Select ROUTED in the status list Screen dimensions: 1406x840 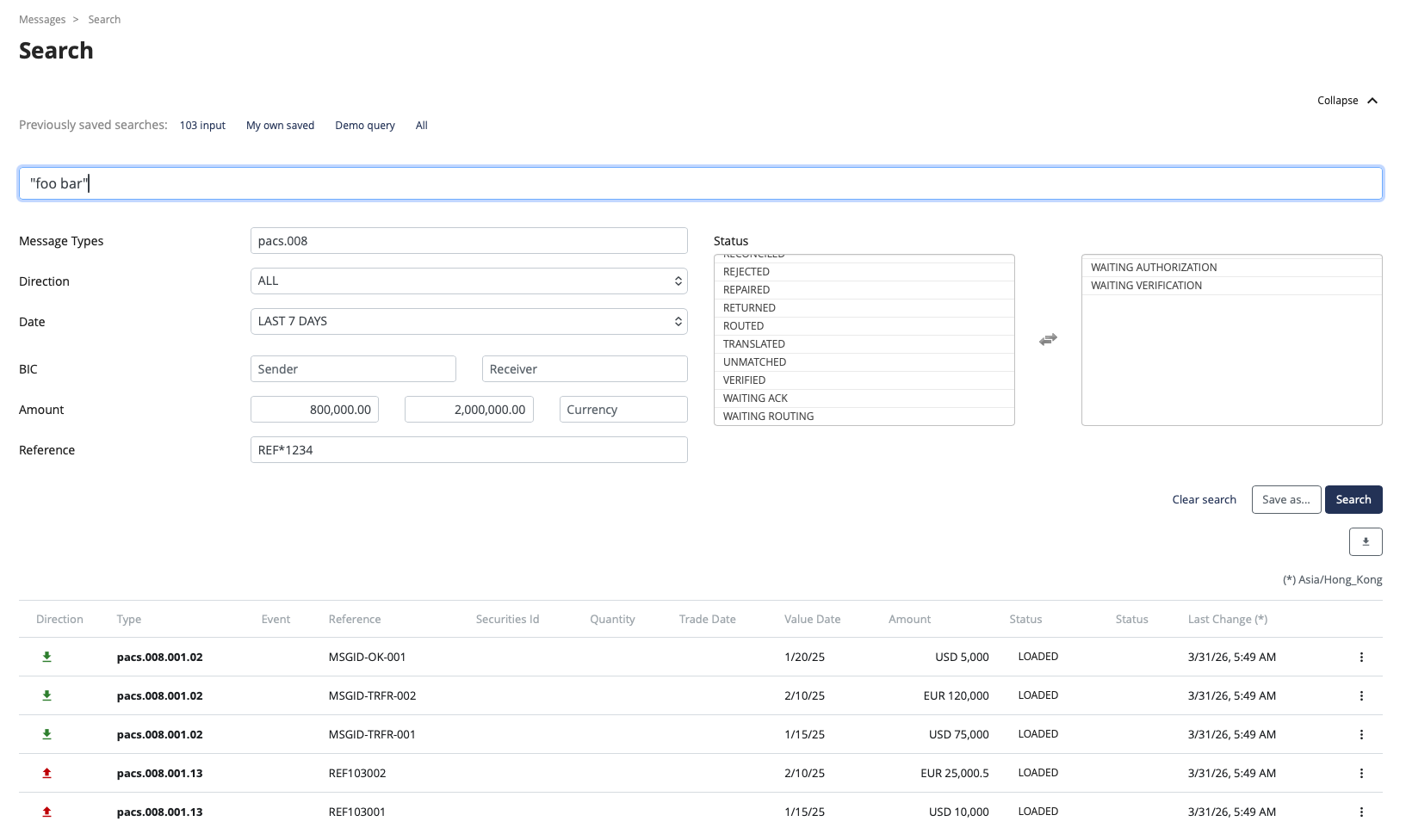[864, 326]
